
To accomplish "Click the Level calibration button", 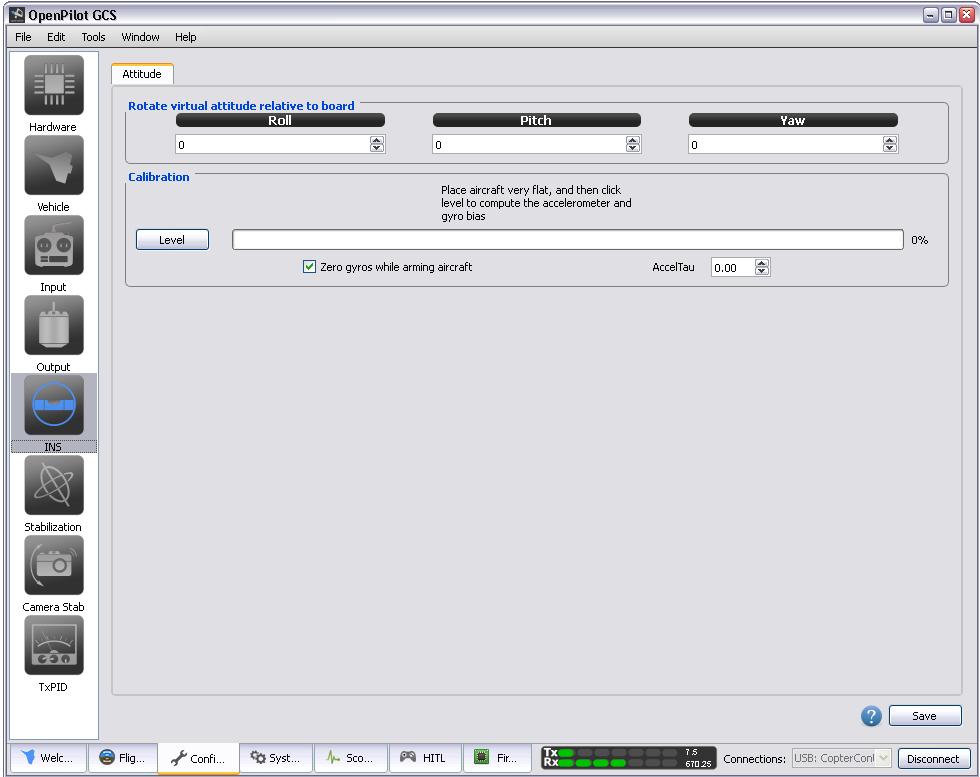I will pyautogui.click(x=172, y=239).
